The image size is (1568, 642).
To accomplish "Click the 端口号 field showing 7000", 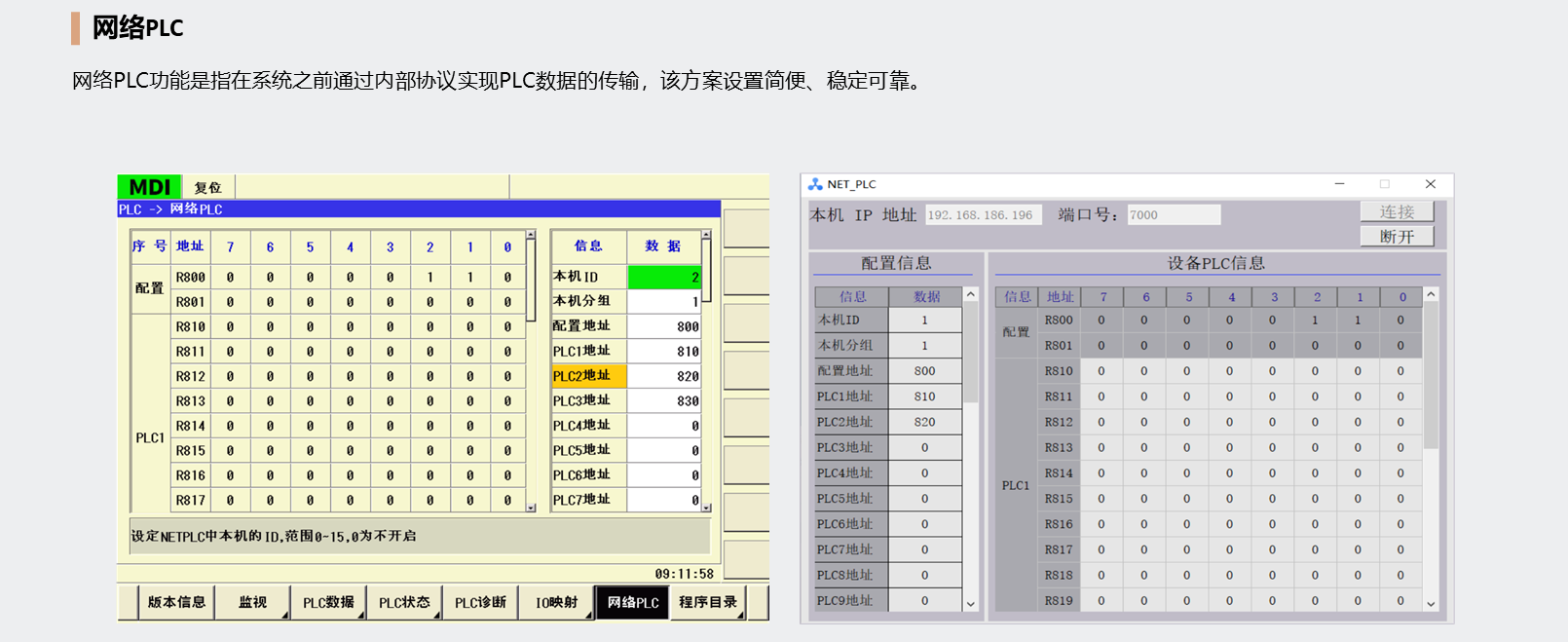I will [1173, 215].
